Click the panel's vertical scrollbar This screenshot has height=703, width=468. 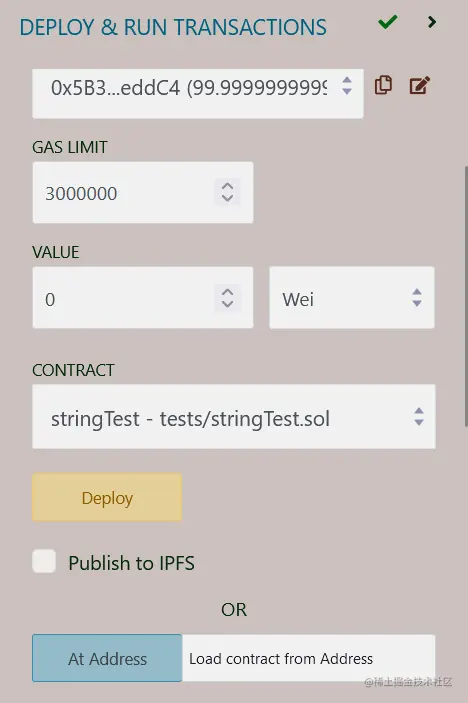click(x=466, y=296)
